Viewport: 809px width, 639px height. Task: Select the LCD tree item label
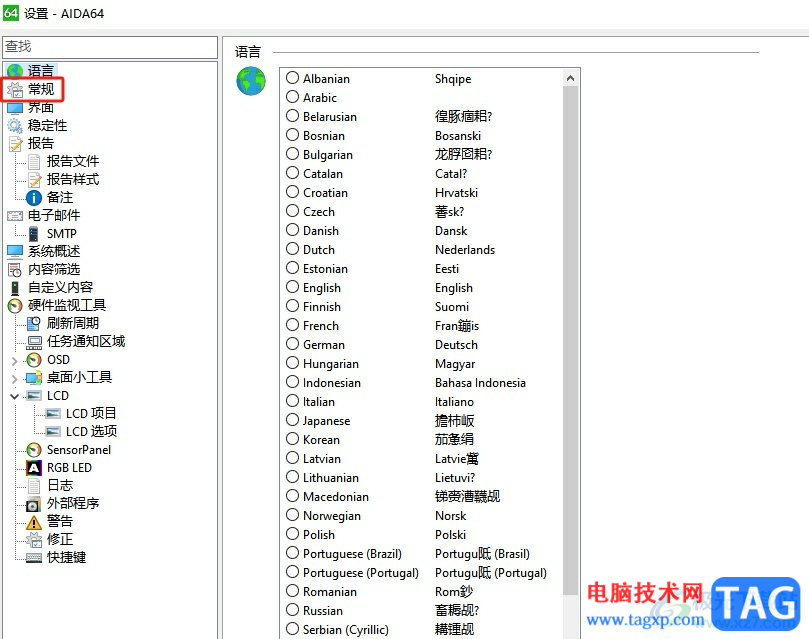[58, 396]
